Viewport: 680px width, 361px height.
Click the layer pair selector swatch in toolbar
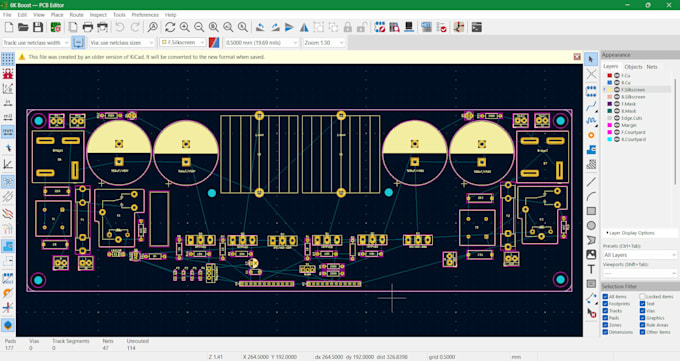(214, 43)
